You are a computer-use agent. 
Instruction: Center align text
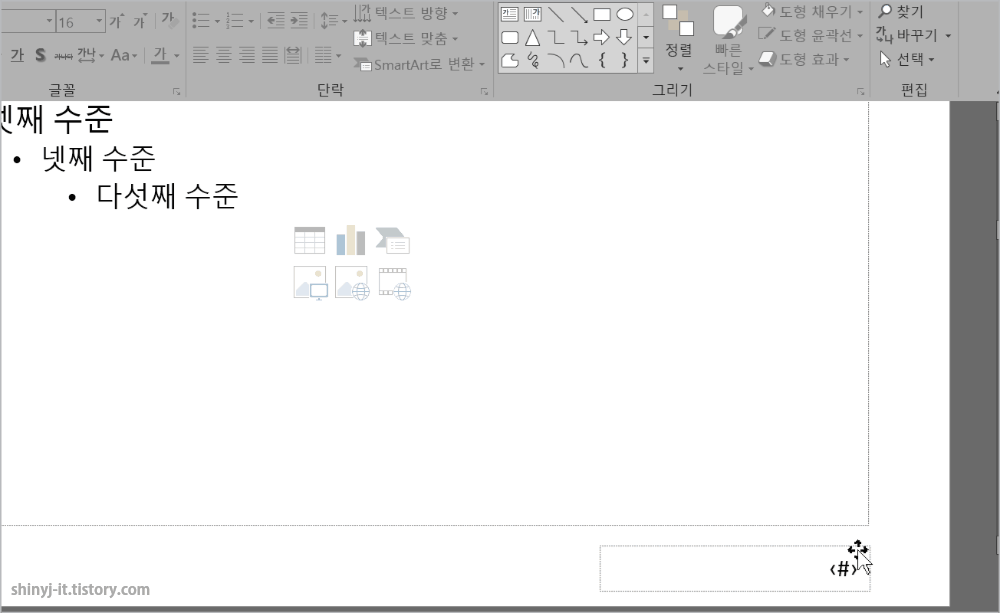[223, 56]
